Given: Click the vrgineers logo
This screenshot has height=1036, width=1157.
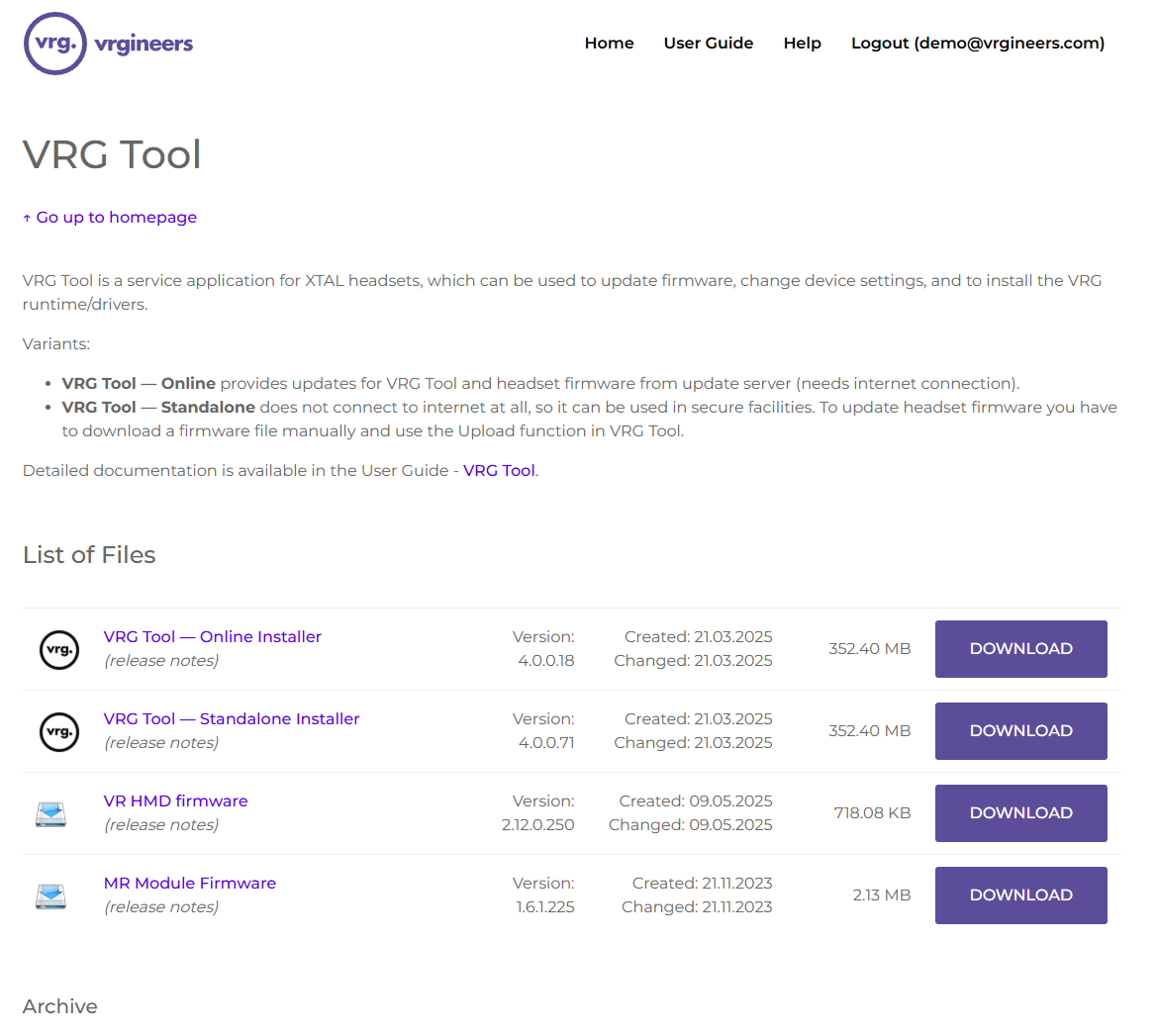Looking at the screenshot, I should [x=109, y=44].
